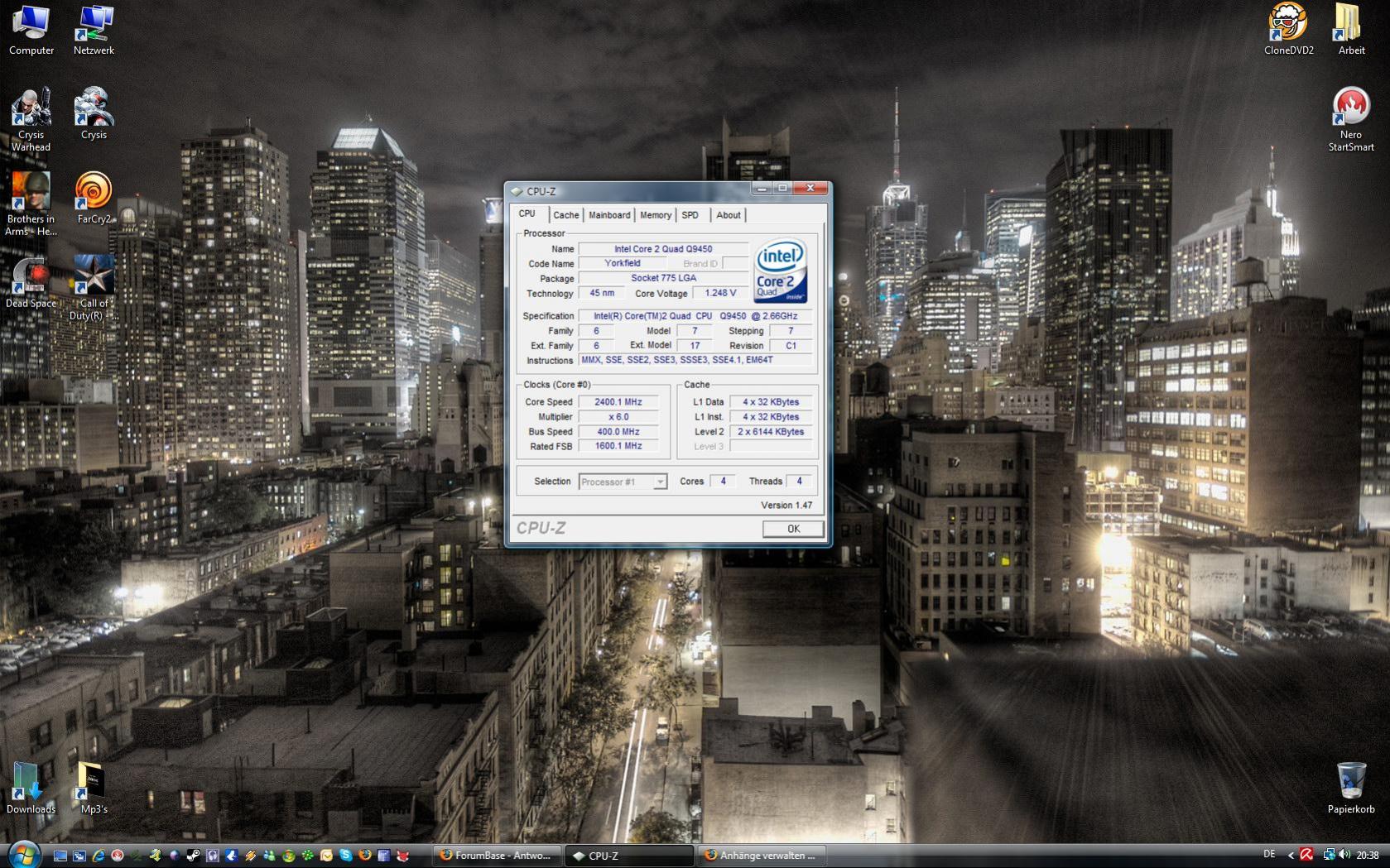Image resolution: width=1390 pixels, height=868 pixels.
Task: Launch Firefox from quick launch
Action: [364, 856]
